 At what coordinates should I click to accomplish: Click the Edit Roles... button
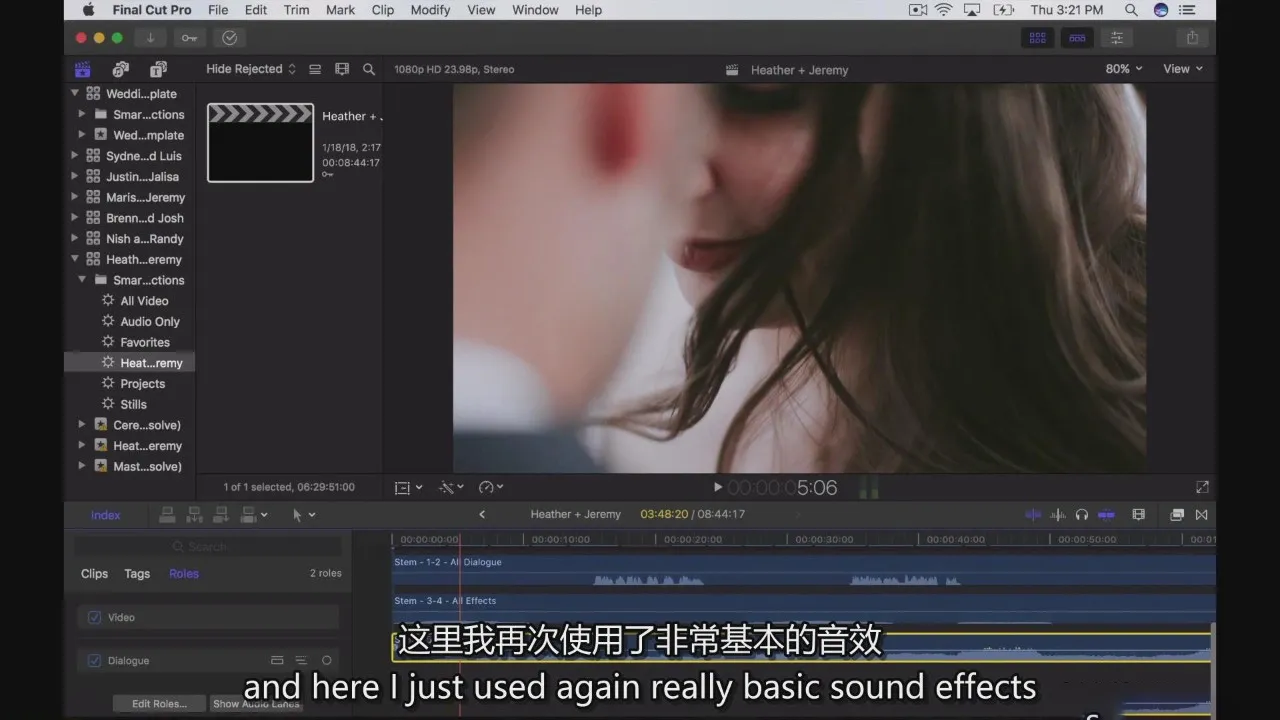(x=158, y=704)
